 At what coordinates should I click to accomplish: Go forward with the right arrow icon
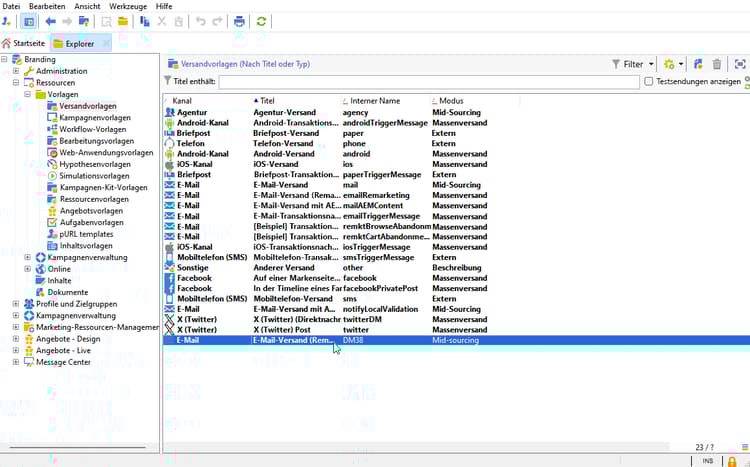(x=67, y=22)
